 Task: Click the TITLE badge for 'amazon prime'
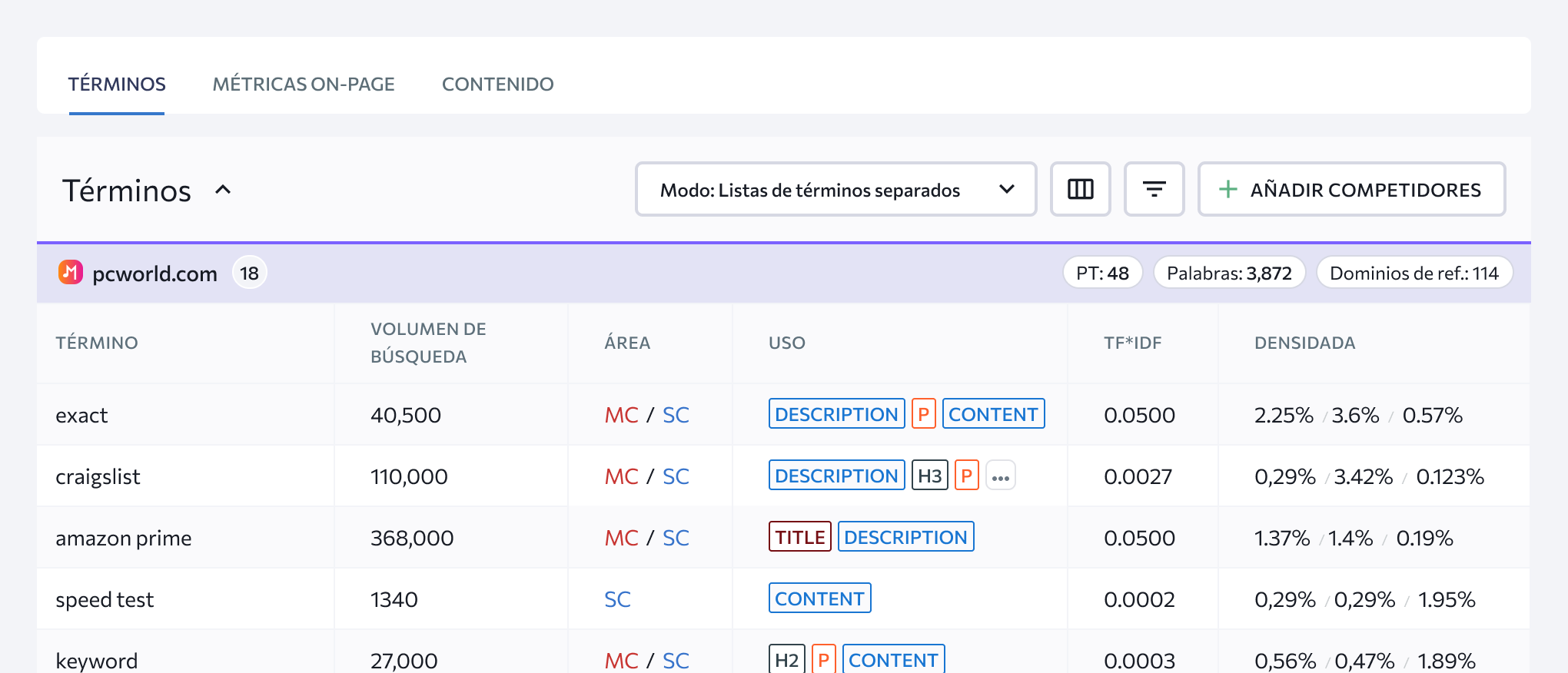click(x=799, y=537)
